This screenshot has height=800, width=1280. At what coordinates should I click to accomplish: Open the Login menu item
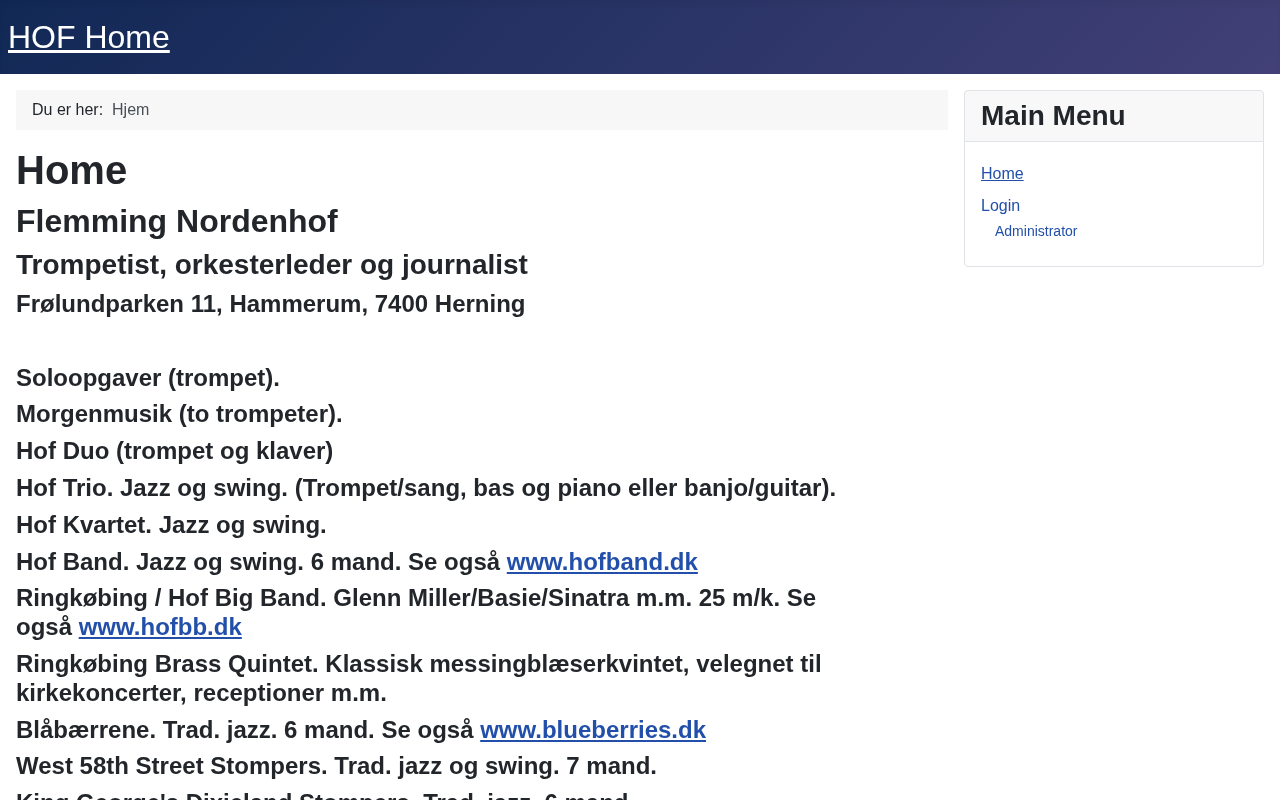[x=1000, y=206]
